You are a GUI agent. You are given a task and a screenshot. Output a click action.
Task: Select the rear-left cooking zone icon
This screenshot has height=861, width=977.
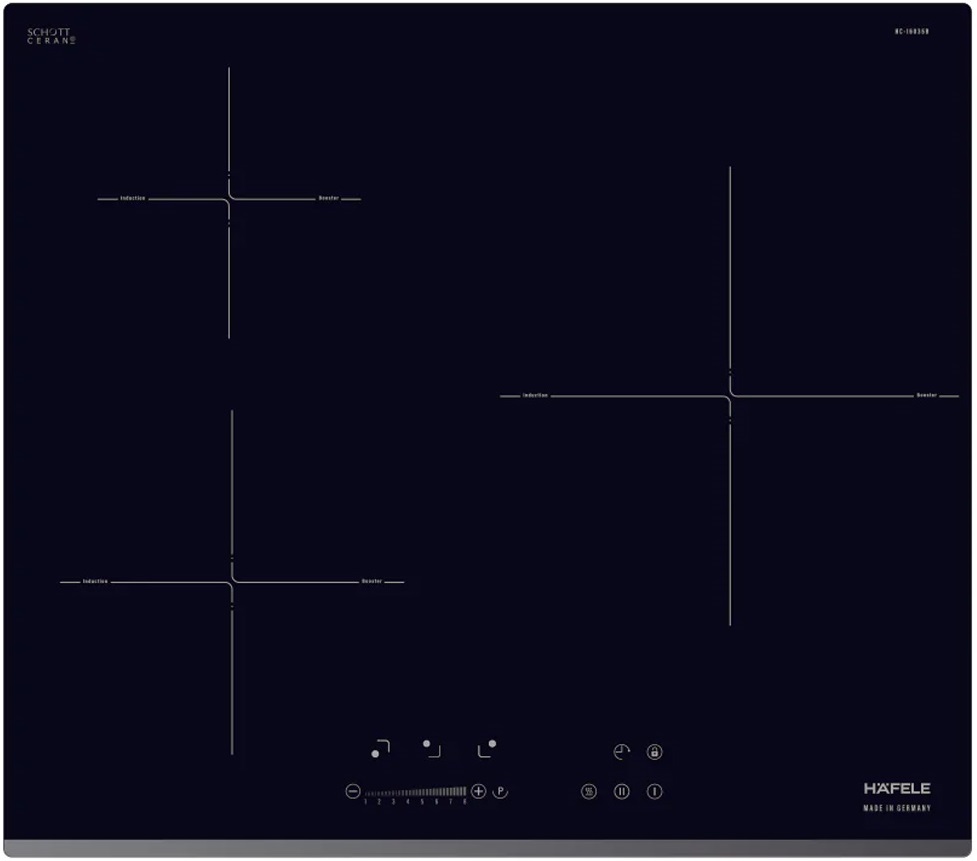(x=432, y=748)
